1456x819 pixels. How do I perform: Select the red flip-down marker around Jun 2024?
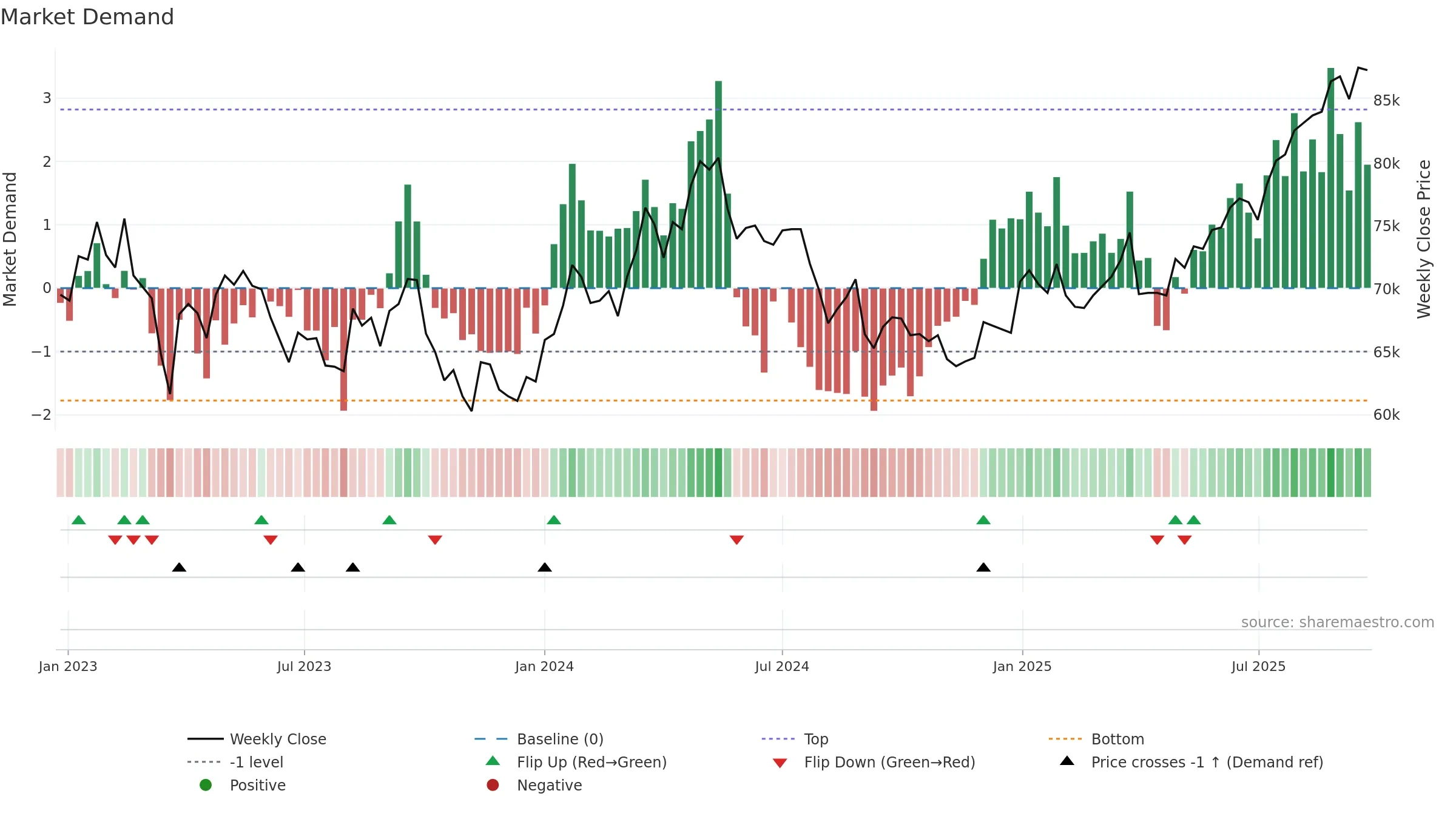click(736, 540)
